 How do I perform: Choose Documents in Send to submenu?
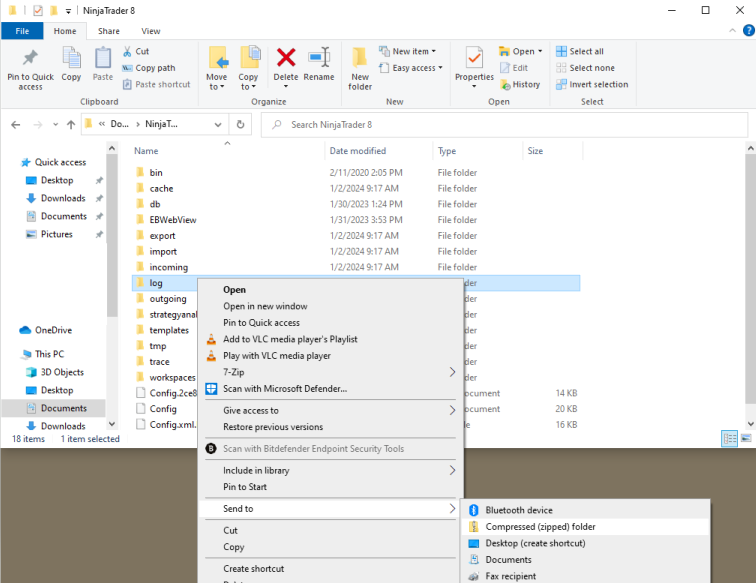[x=585, y=559]
